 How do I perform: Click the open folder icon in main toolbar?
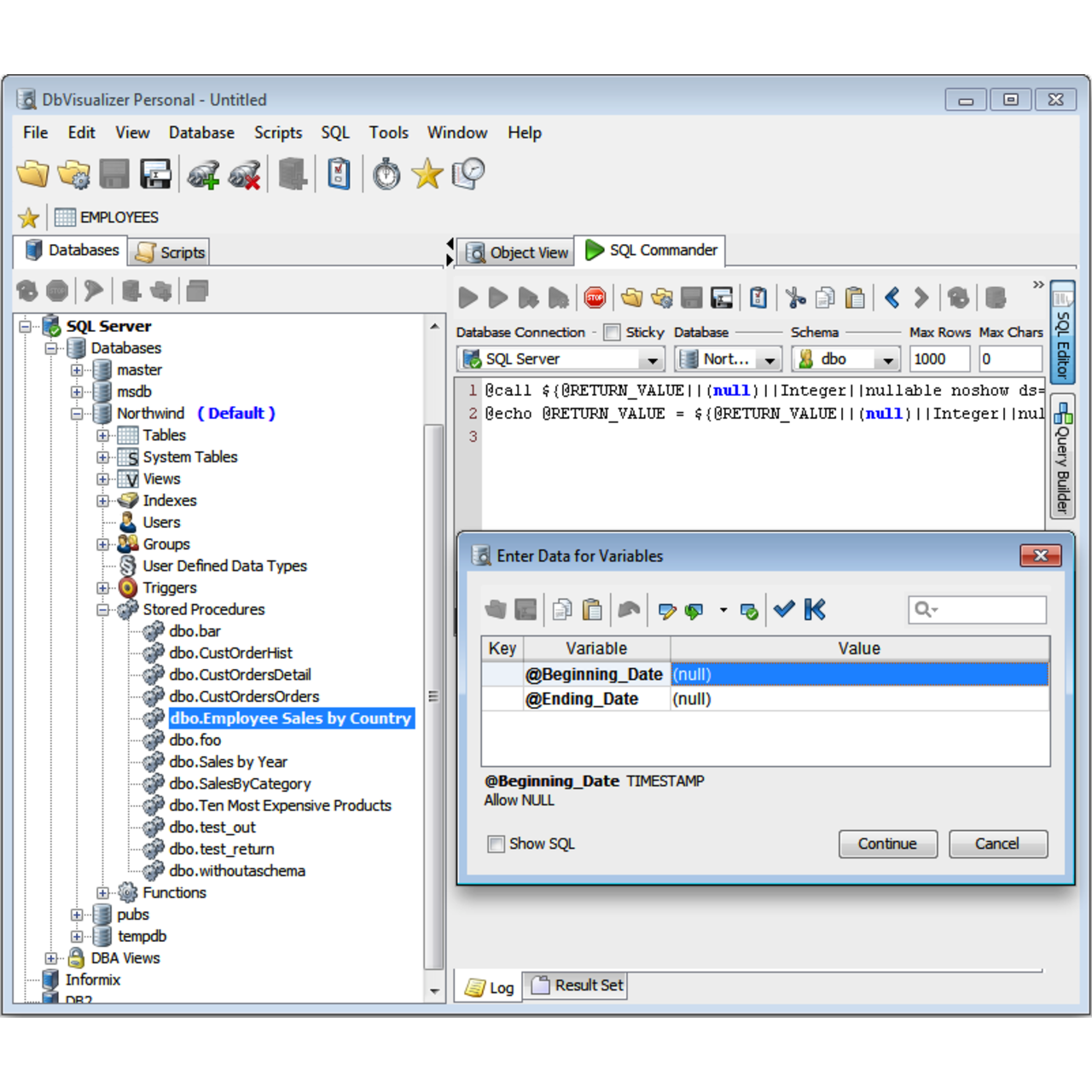[x=33, y=174]
